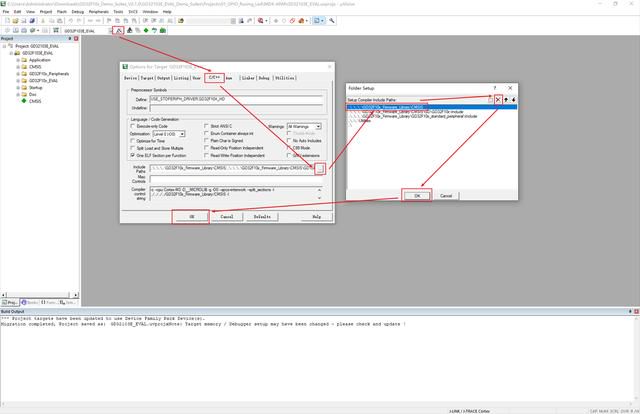Click the New file toolbar icon
This screenshot has height=414, width=640.
[x=7, y=20]
